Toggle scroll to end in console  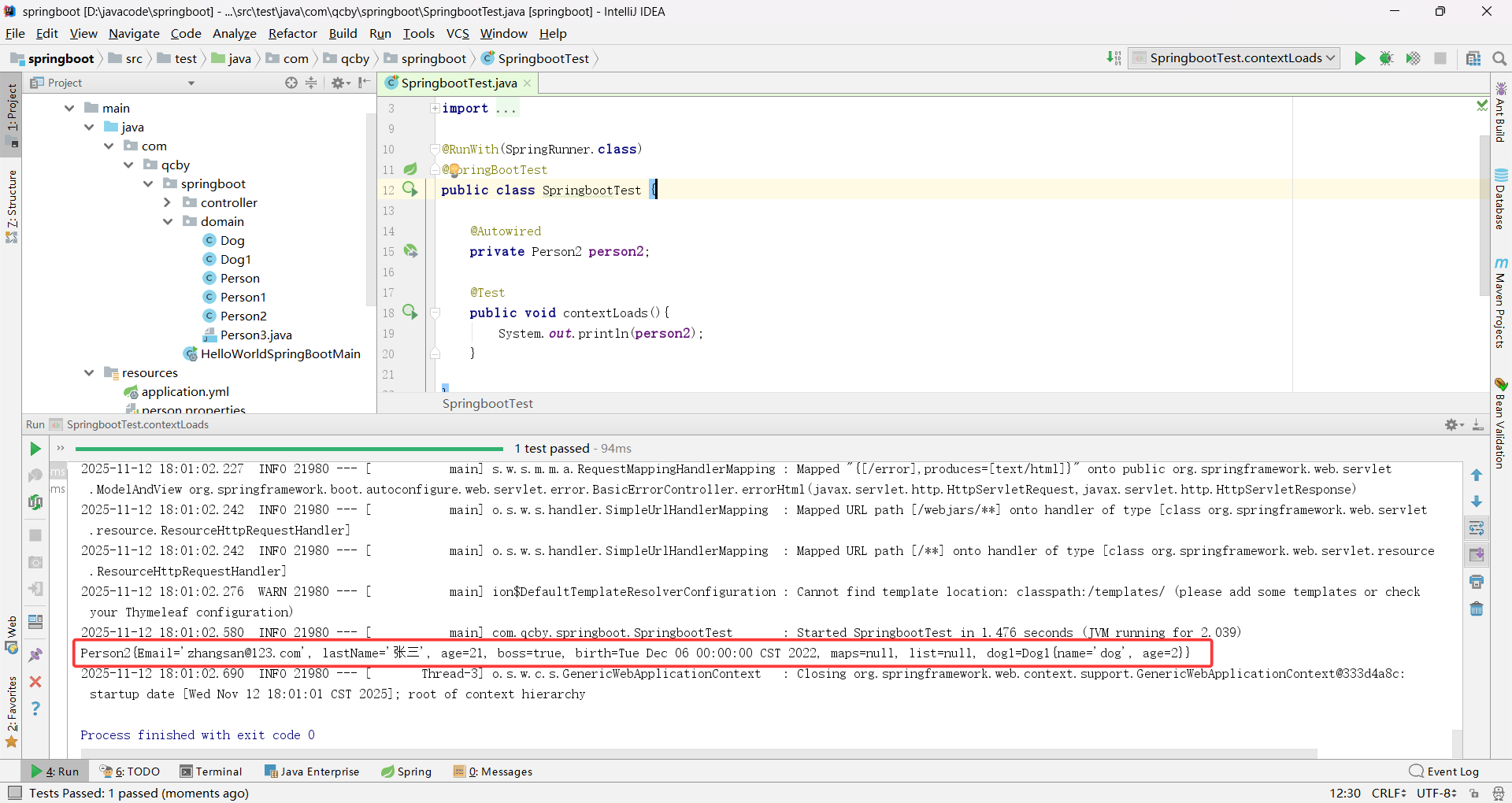tap(1477, 555)
